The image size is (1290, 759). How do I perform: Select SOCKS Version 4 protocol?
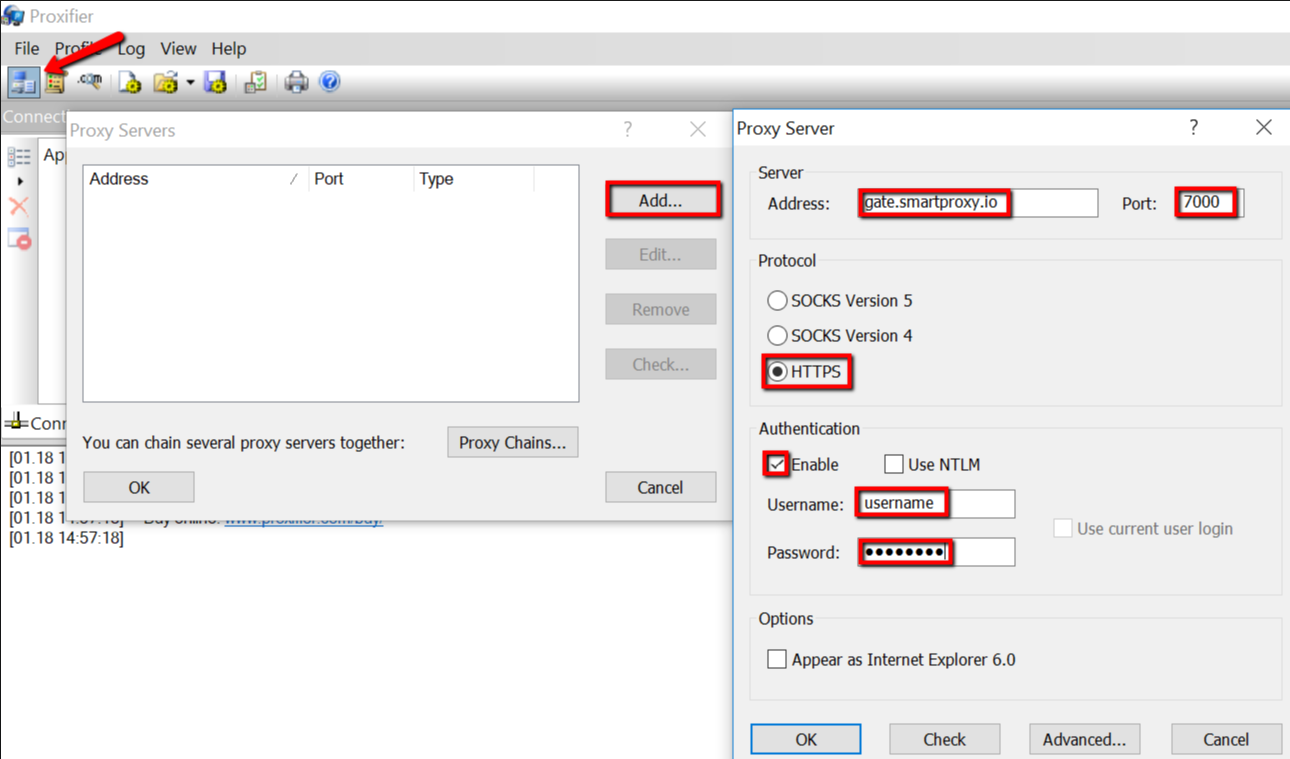[x=777, y=335]
